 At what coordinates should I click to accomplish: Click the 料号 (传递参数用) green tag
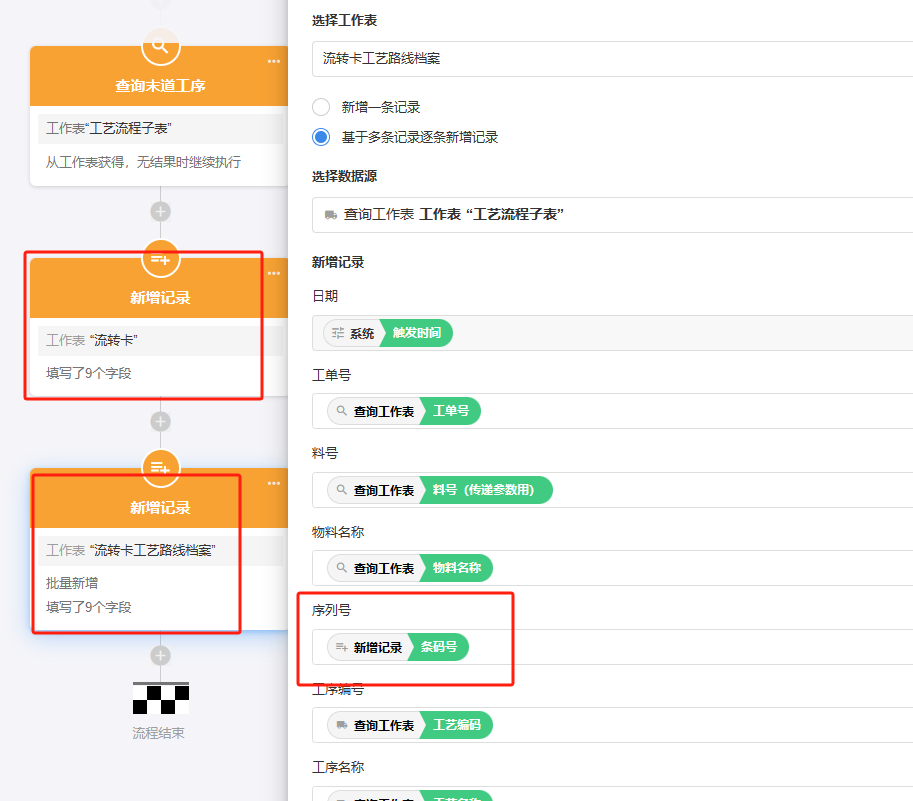pos(486,490)
